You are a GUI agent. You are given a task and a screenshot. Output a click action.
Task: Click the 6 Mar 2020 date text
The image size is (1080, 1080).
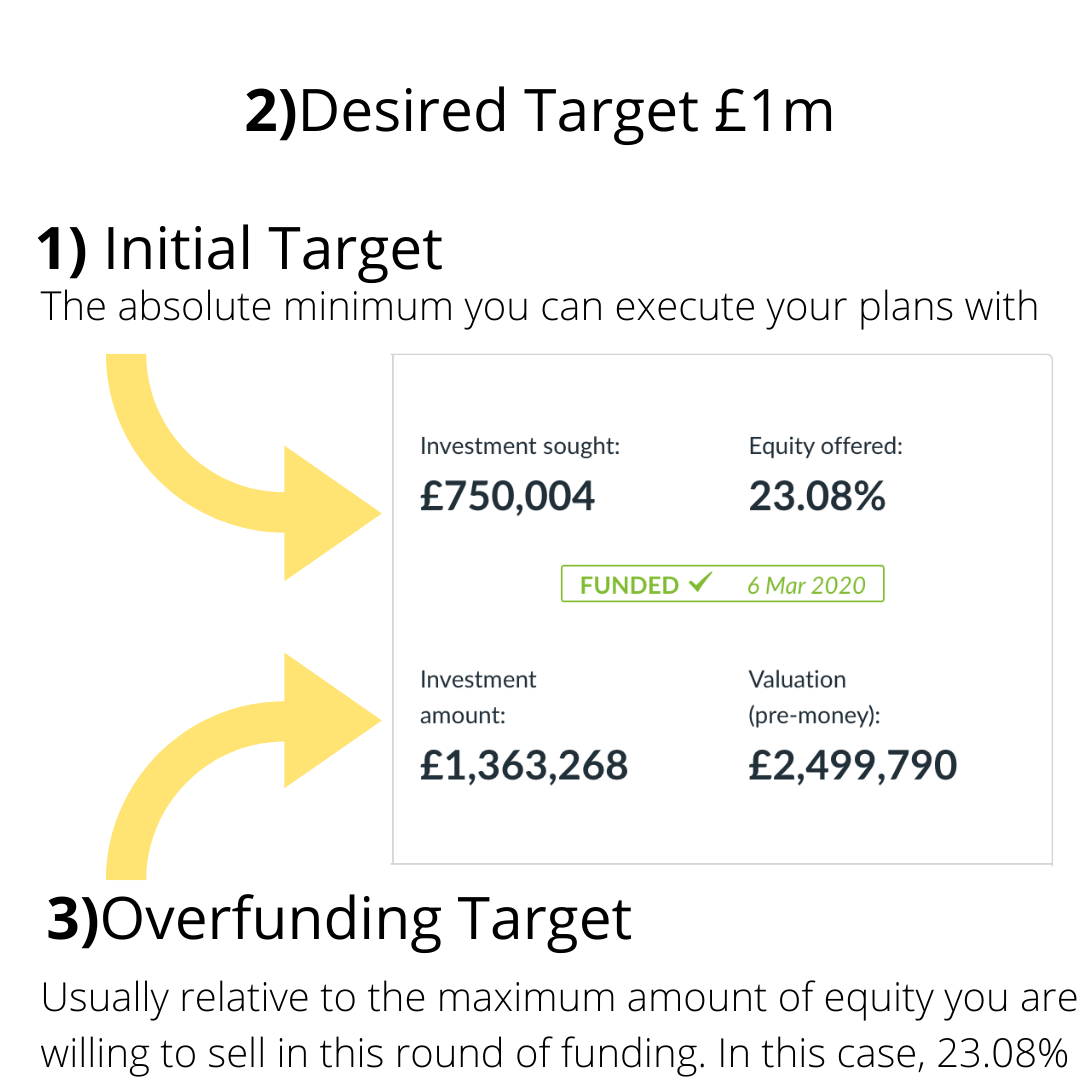click(x=806, y=585)
